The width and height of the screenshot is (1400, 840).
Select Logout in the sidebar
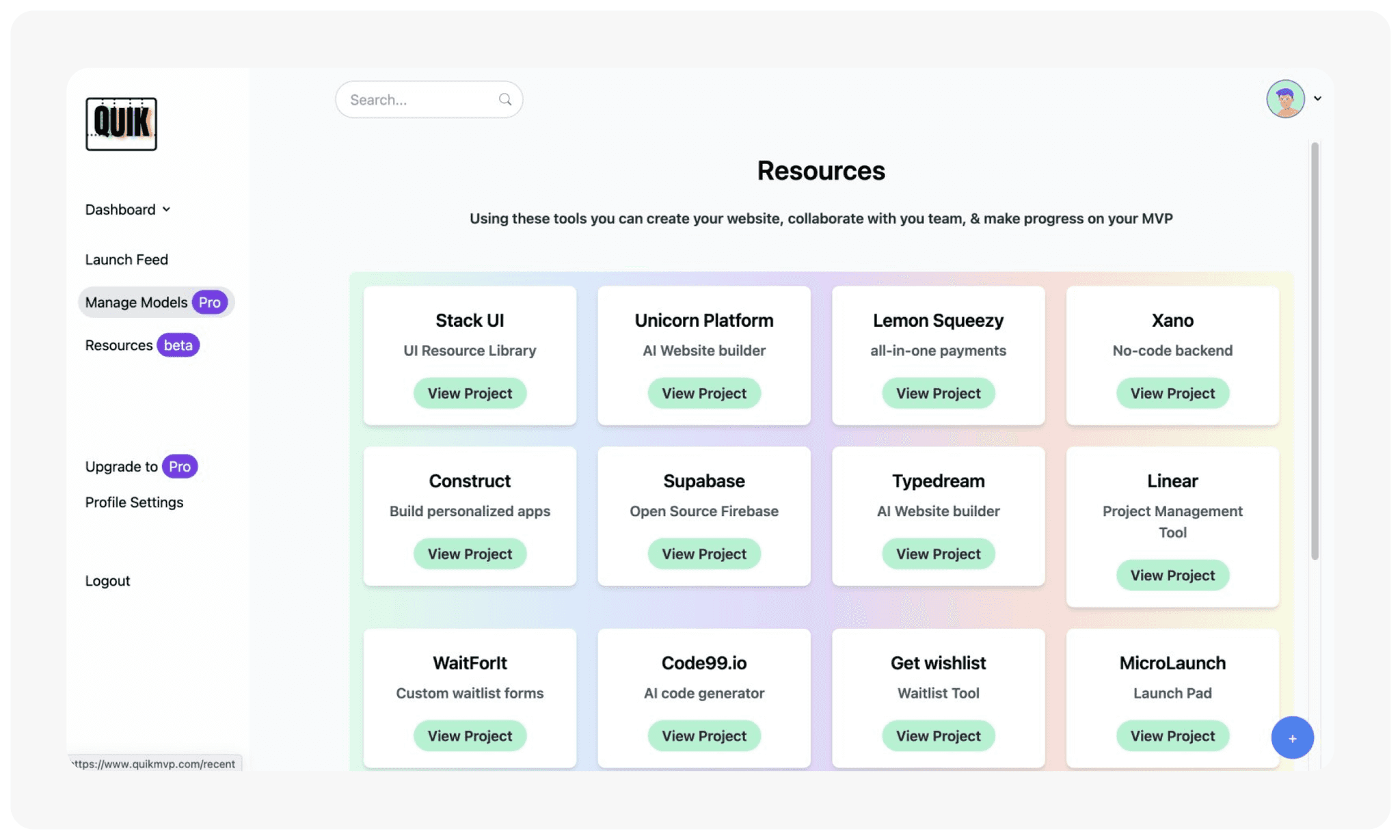tap(107, 581)
